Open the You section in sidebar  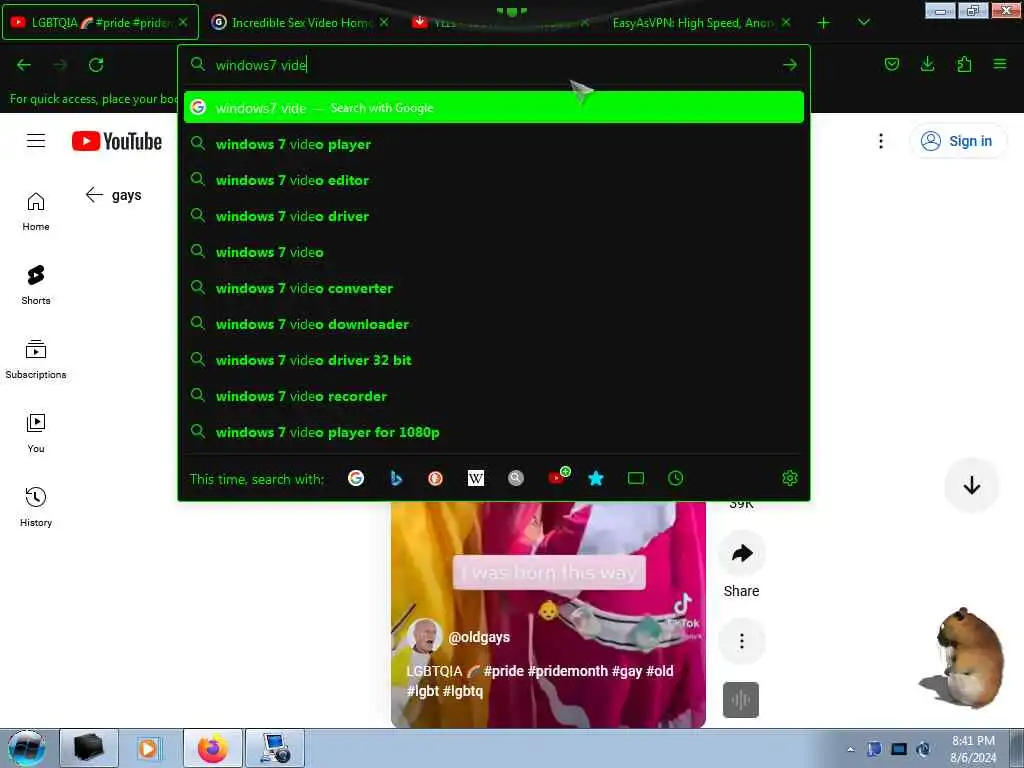click(x=36, y=434)
